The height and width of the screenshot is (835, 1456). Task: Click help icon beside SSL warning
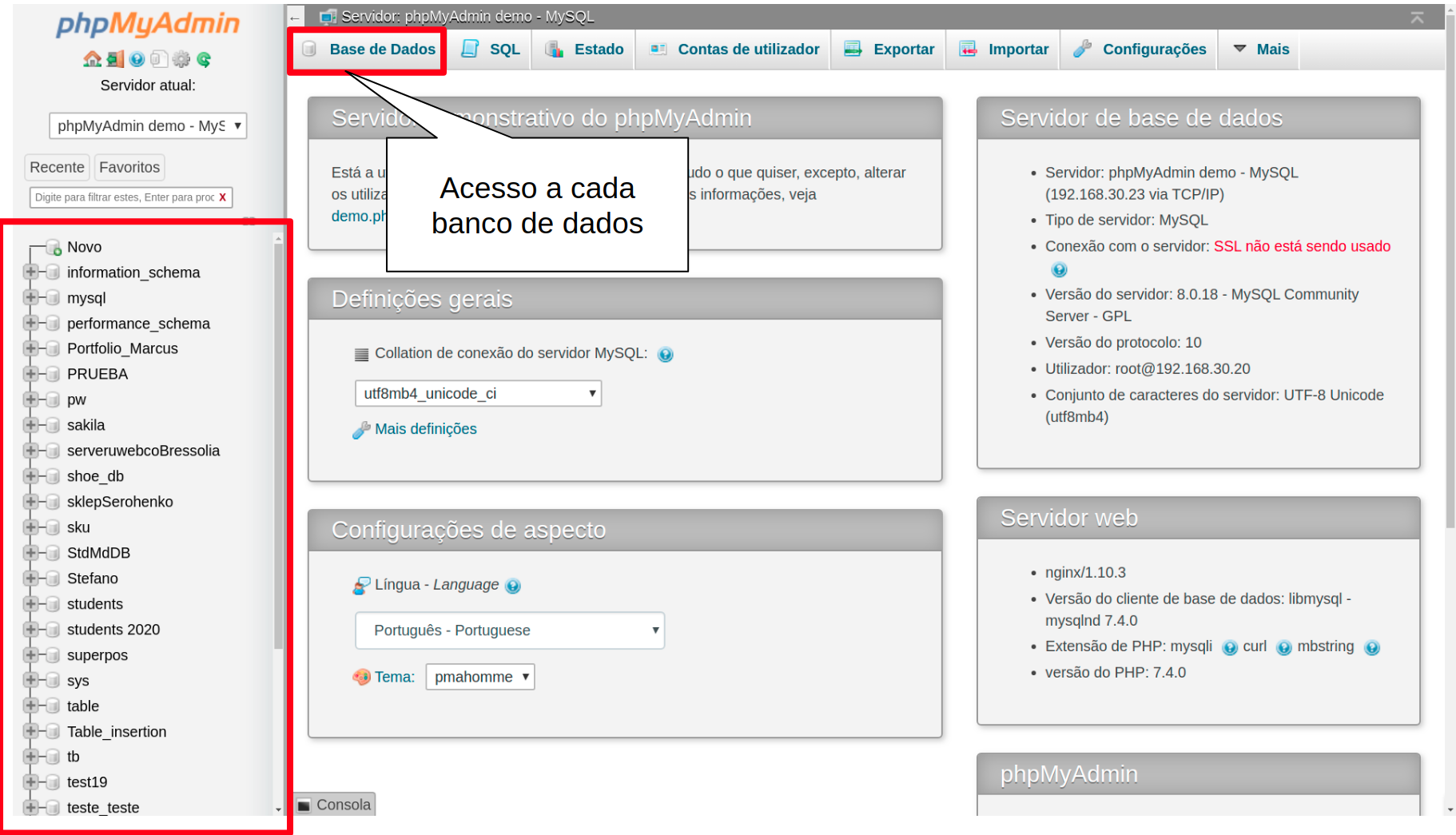pos(1059,270)
